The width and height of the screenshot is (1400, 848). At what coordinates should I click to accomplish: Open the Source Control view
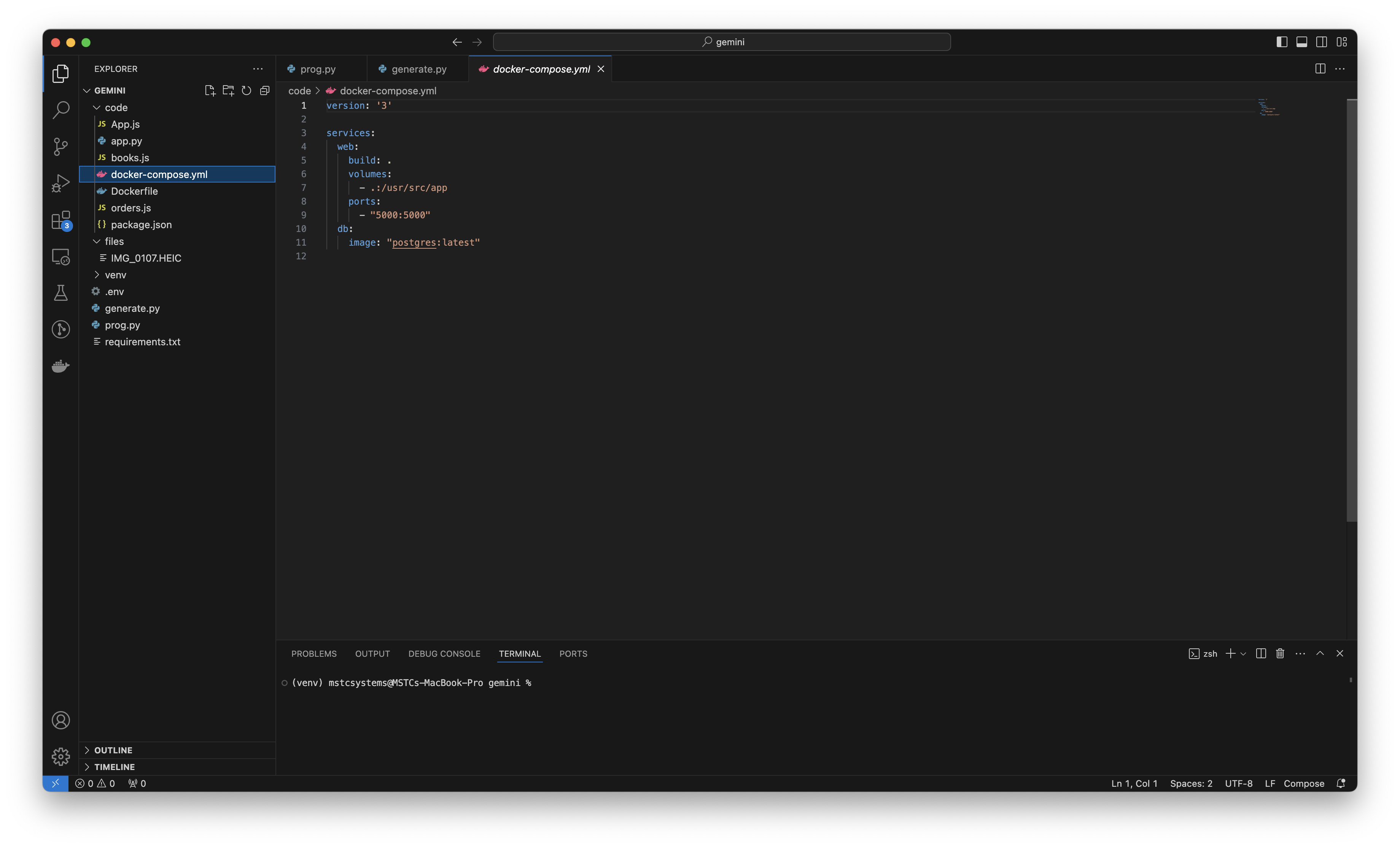click(x=61, y=146)
